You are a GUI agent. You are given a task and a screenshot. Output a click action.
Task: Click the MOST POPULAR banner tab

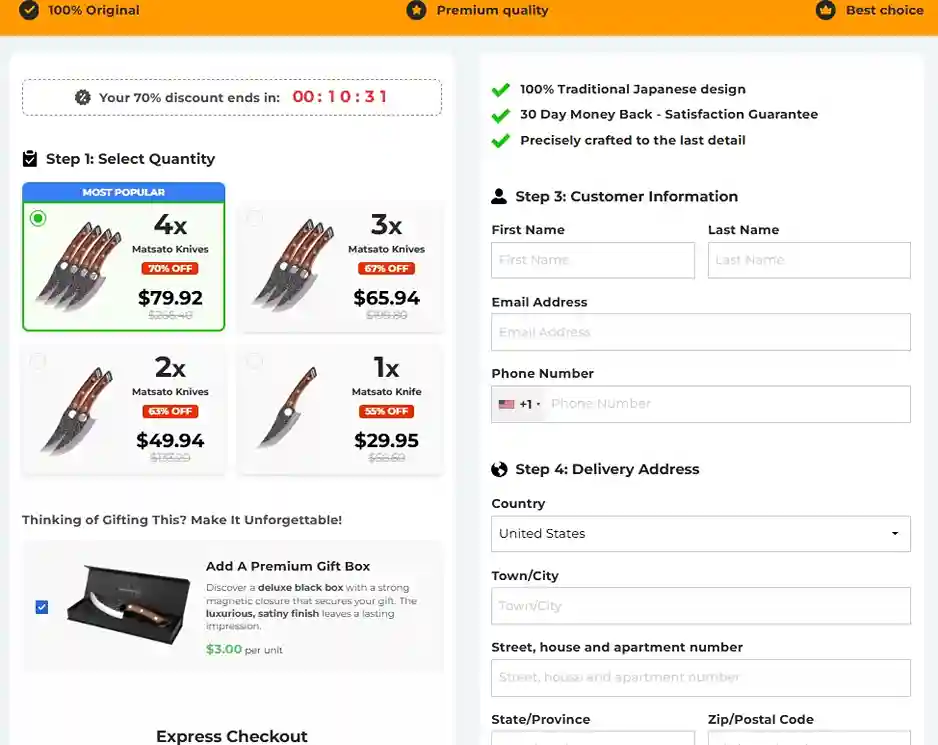point(123,192)
